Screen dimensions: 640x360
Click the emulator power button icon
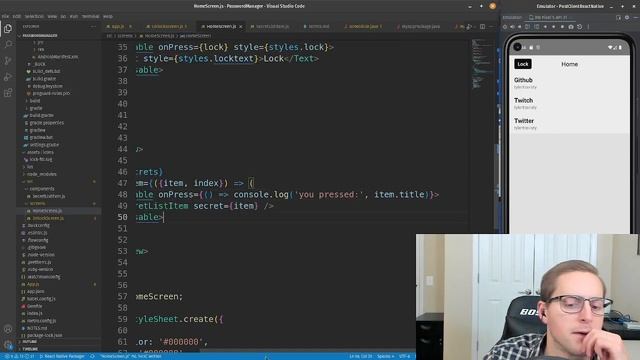coord(505,27)
